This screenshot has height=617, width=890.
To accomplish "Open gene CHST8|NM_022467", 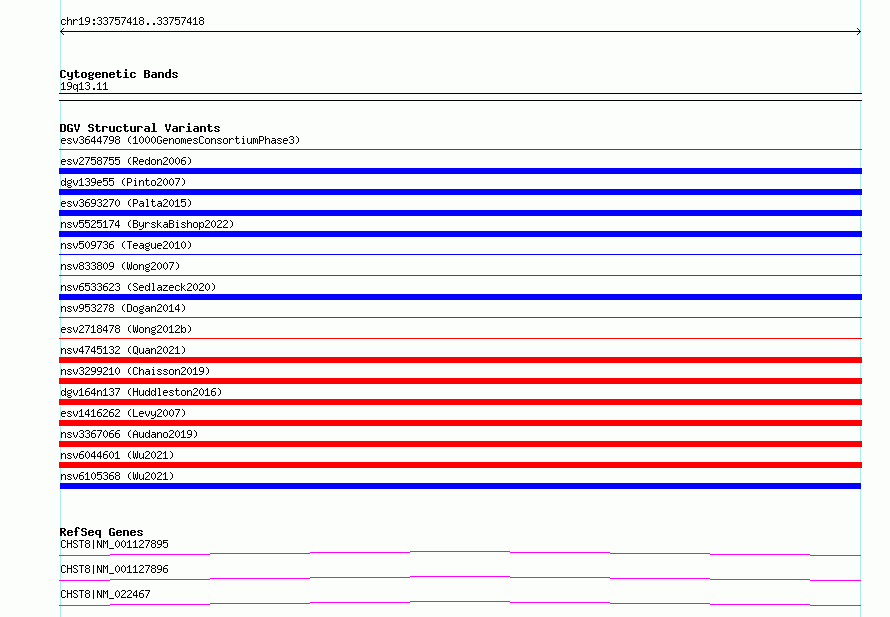I will pyautogui.click(x=105, y=594).
